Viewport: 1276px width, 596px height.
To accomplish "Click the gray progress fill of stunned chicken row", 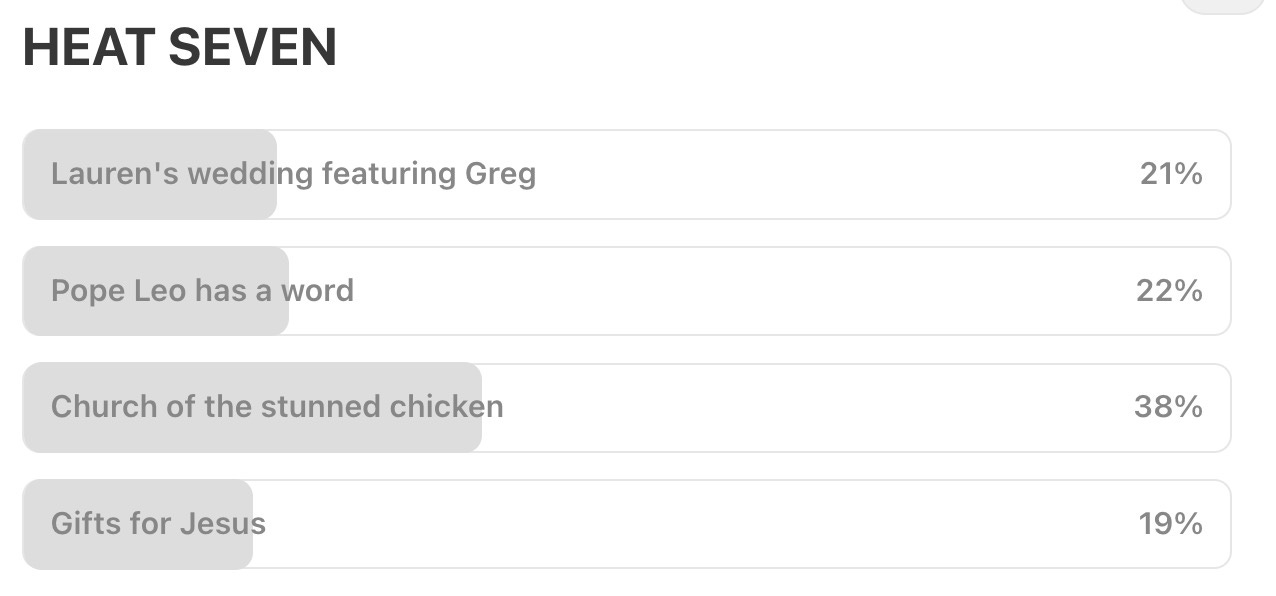I will coord(252,407).
